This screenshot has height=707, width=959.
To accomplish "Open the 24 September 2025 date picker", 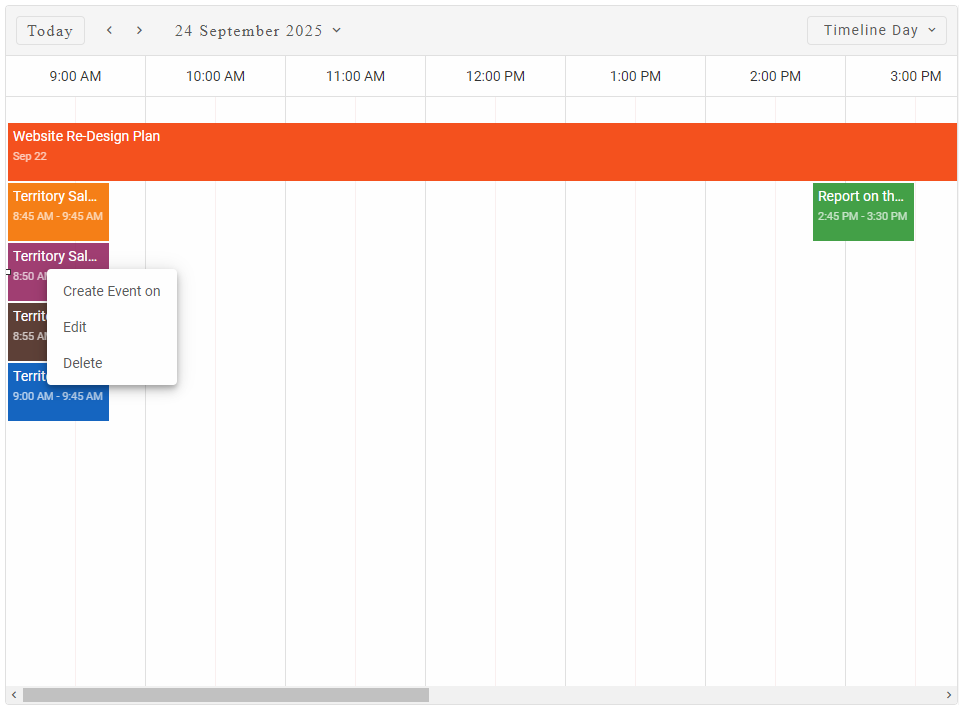I will pos(258,31).
